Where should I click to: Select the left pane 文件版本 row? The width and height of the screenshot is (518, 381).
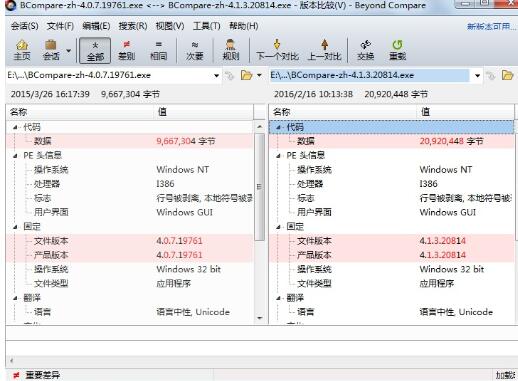pyautogui.click(x=130, y=241)
